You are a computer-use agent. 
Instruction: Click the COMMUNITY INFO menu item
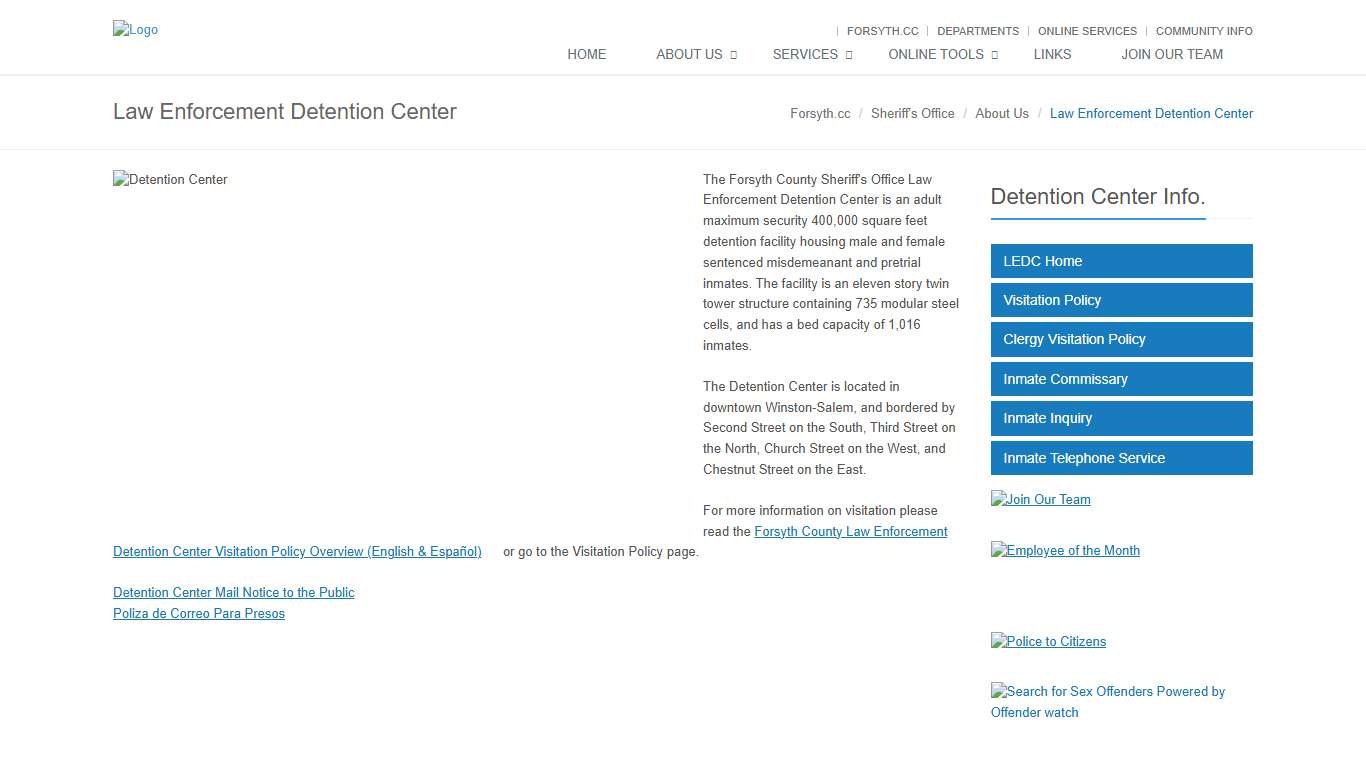click(x=1203, y=31)
